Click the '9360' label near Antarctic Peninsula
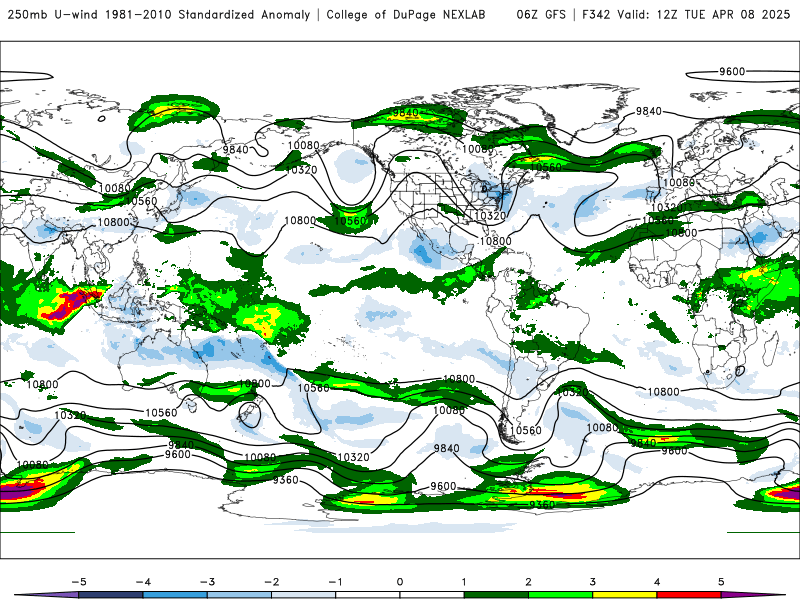Viewport: 800px width, 600px height. [x=541, y=504]
